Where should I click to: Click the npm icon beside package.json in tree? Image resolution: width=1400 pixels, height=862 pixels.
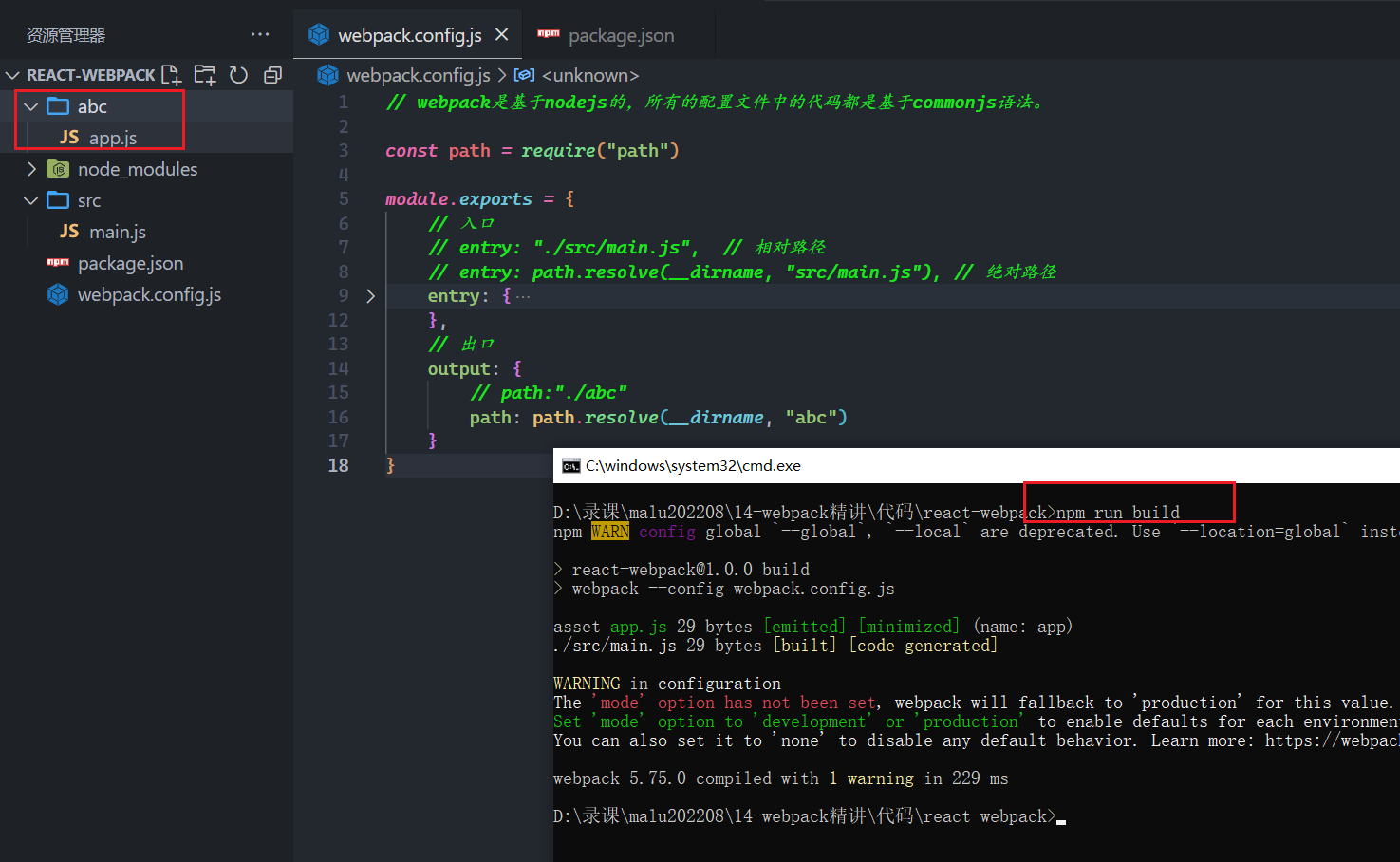pos(58,262)
